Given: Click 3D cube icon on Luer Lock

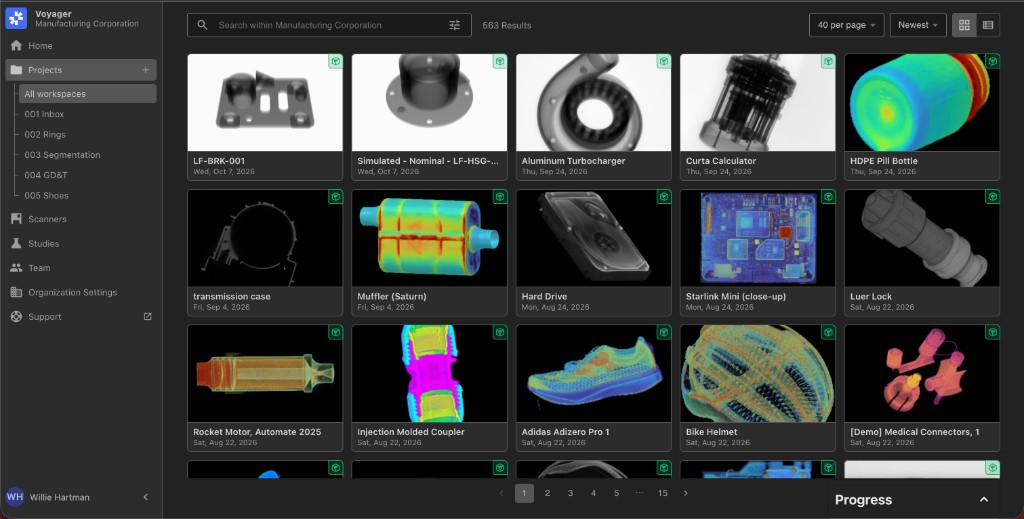Looking at the screenshot, I should [993, 197].
